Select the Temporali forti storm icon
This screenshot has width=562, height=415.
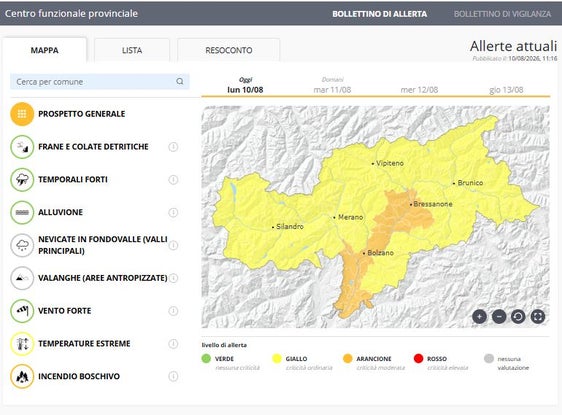(22, 180)
